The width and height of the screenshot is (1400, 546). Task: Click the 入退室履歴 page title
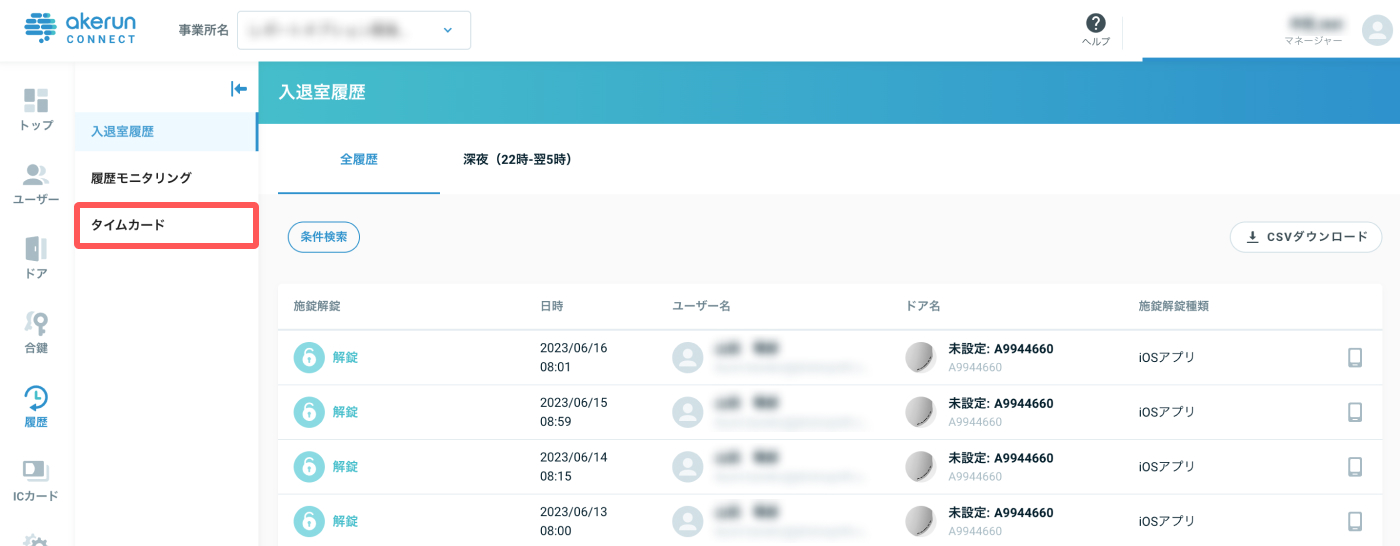point(322,92)
